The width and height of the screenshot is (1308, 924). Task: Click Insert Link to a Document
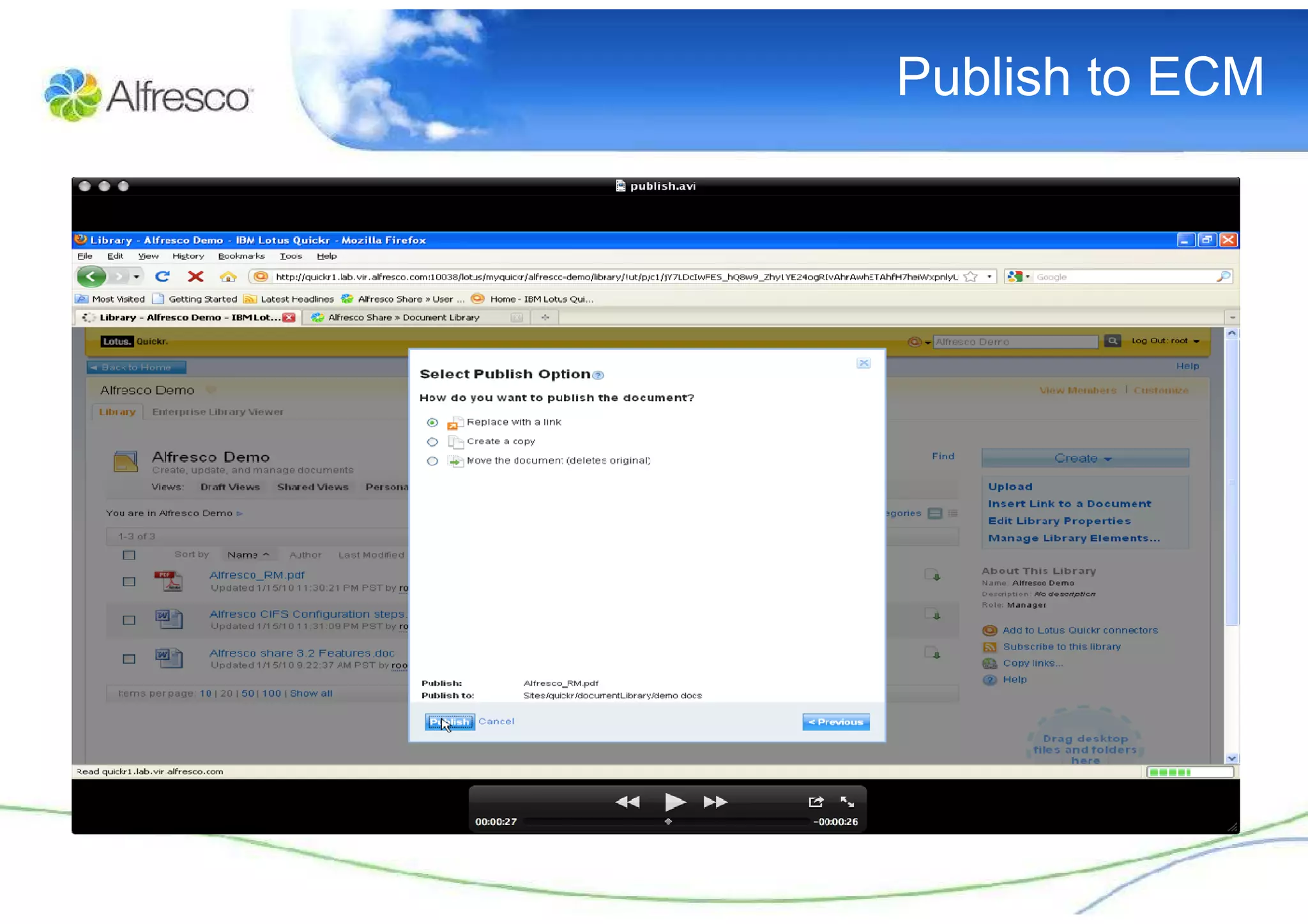click(x=1069, y=504)
